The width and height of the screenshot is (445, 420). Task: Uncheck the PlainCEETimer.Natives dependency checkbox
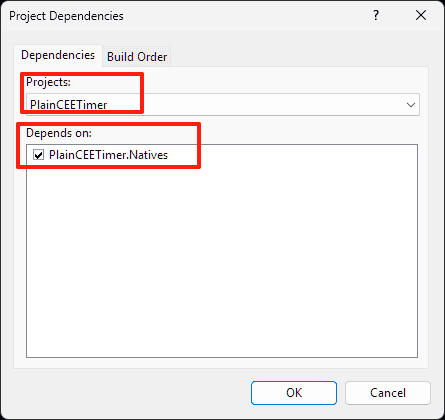38,155
